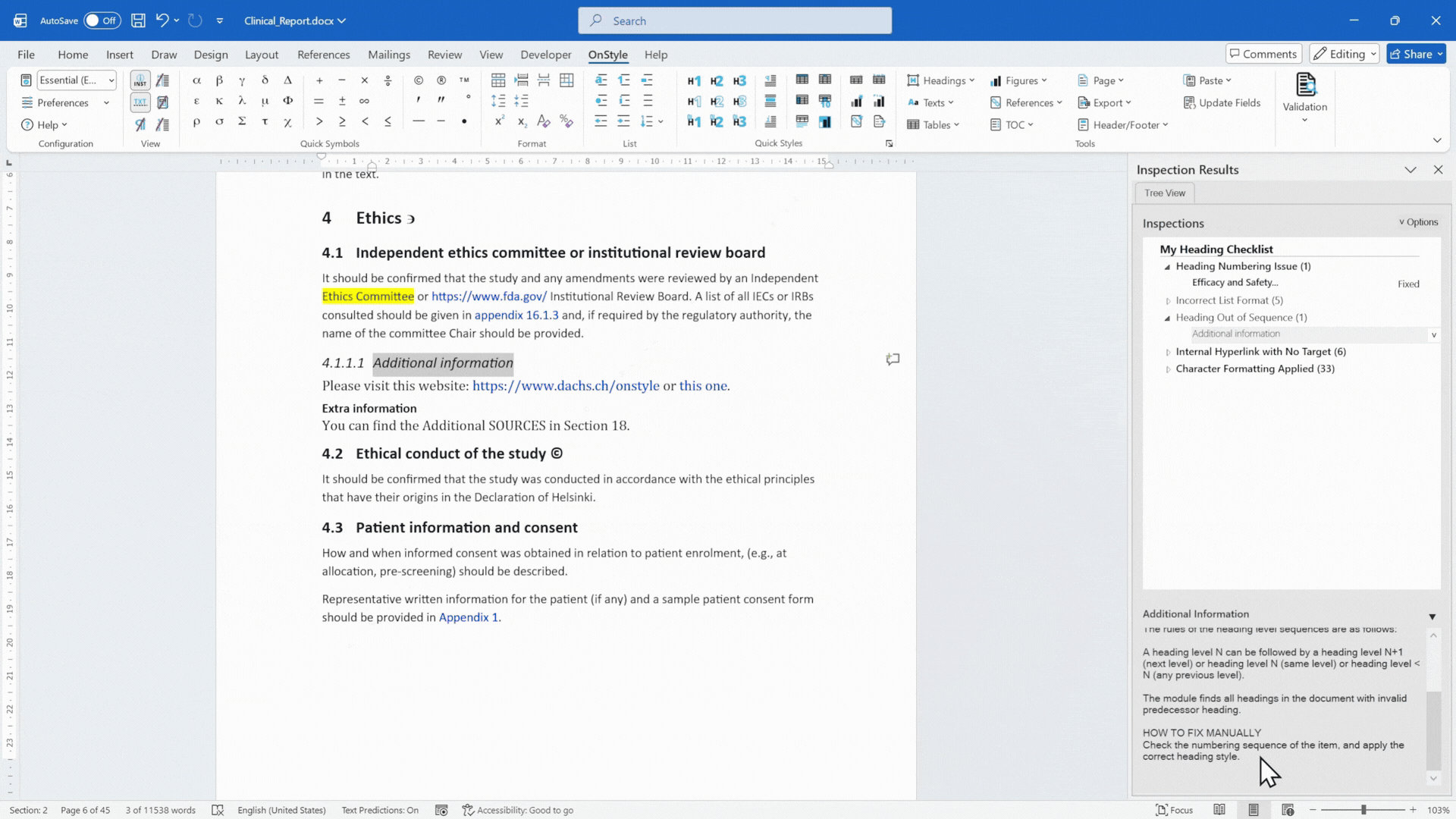
Task: Expand Character Formatting Applied (33) node
Action: [1168, 369]
